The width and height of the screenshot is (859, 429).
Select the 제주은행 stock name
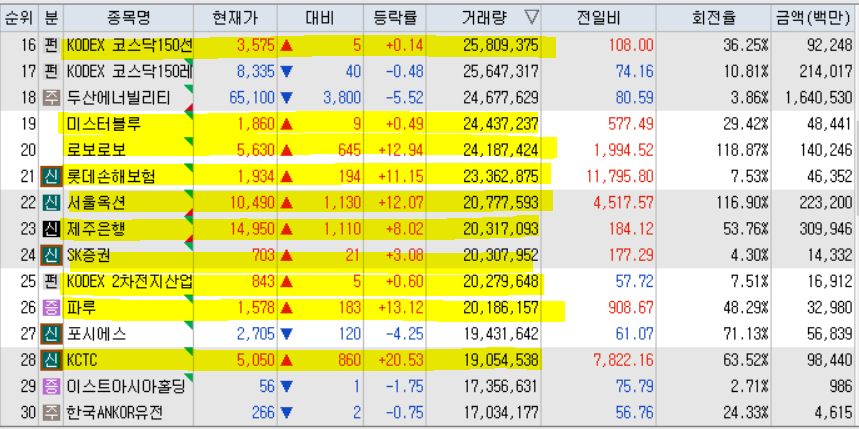(96, 229)
